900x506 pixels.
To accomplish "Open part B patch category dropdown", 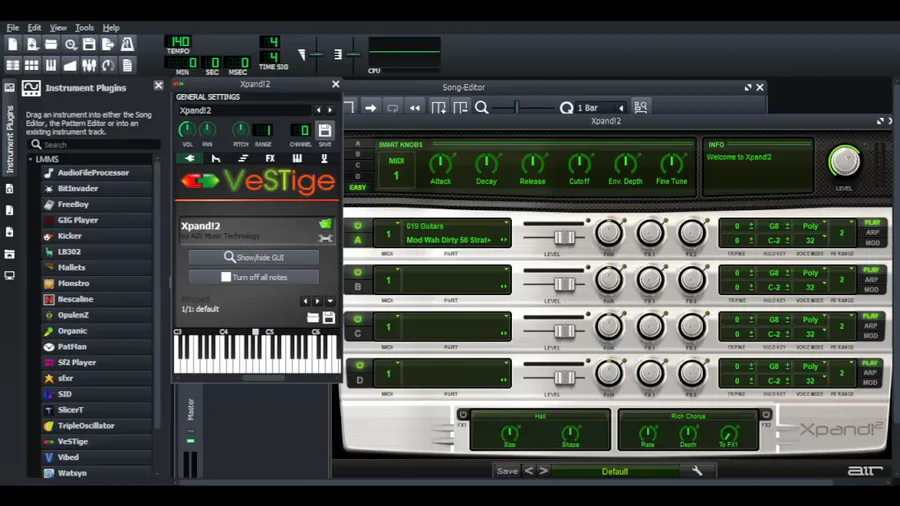I will 456,273.
